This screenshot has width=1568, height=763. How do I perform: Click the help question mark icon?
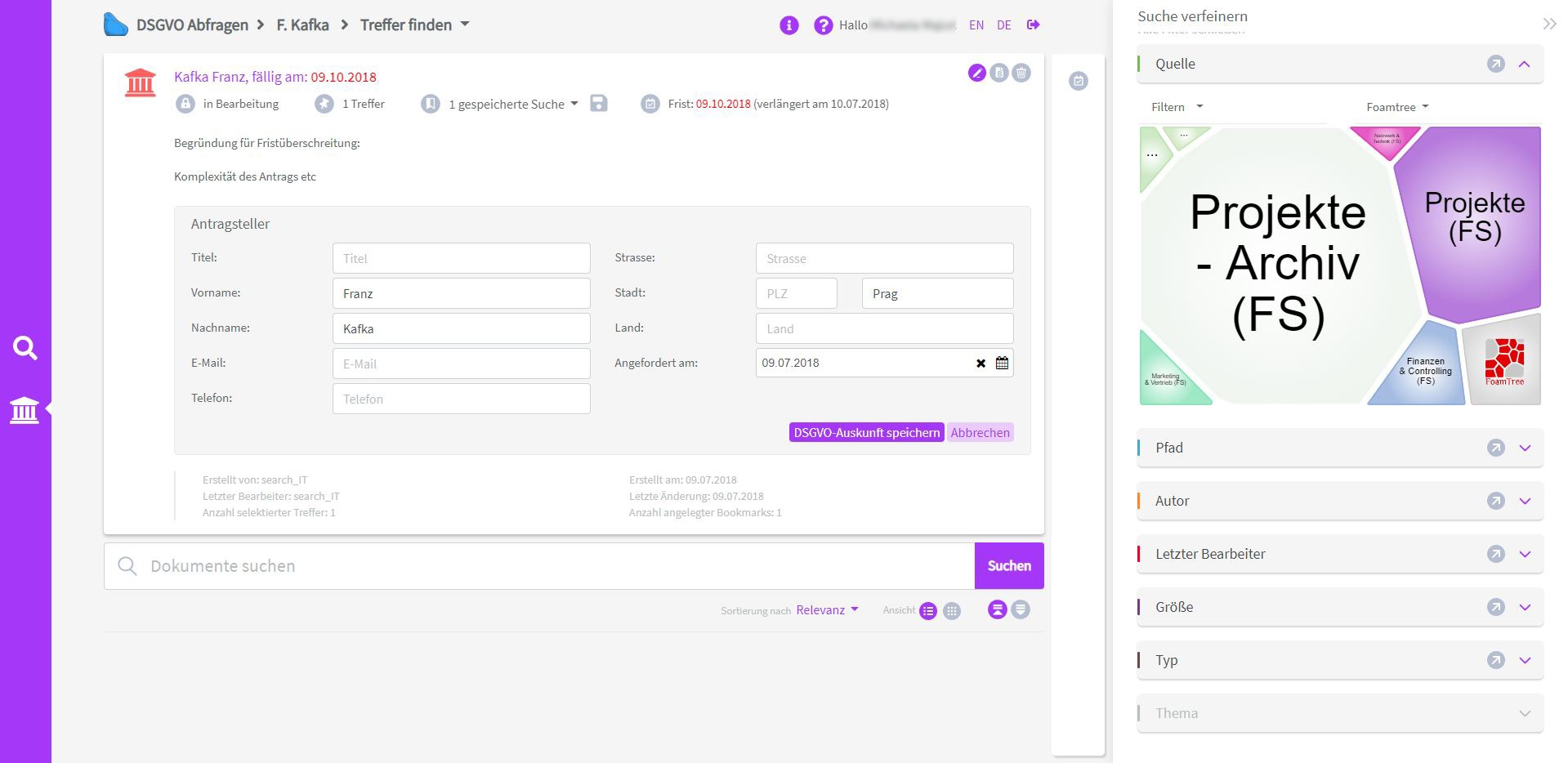click(823, 25)
